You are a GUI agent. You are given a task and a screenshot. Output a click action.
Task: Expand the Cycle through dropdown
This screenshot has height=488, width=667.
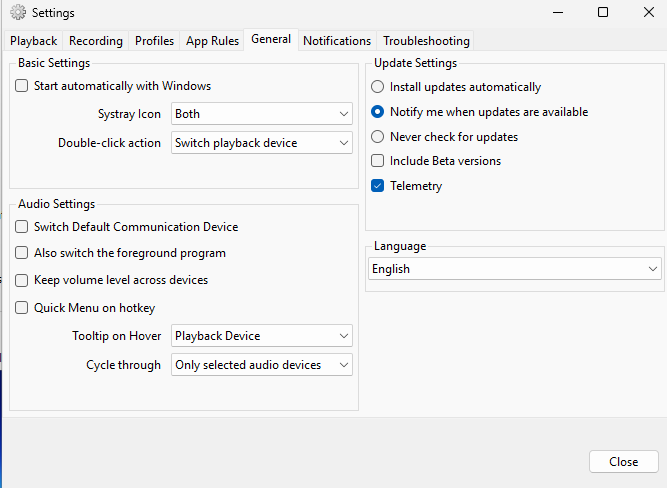pos(262,365)
